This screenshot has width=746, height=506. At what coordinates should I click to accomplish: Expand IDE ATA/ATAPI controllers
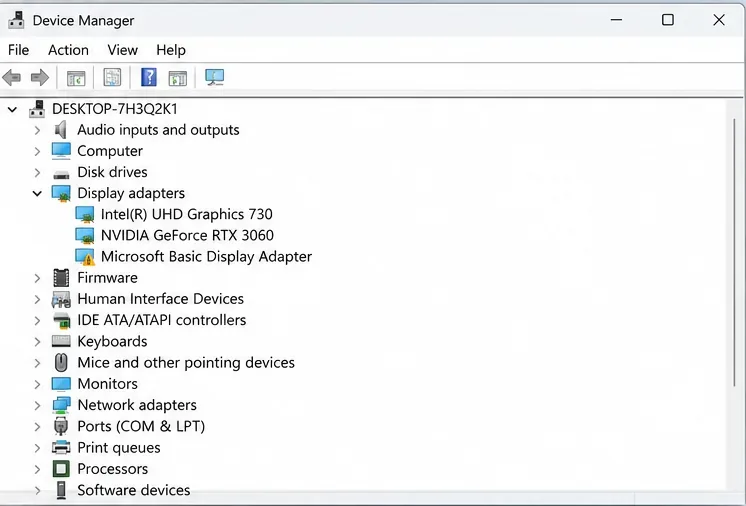click(x=37, y=321)
